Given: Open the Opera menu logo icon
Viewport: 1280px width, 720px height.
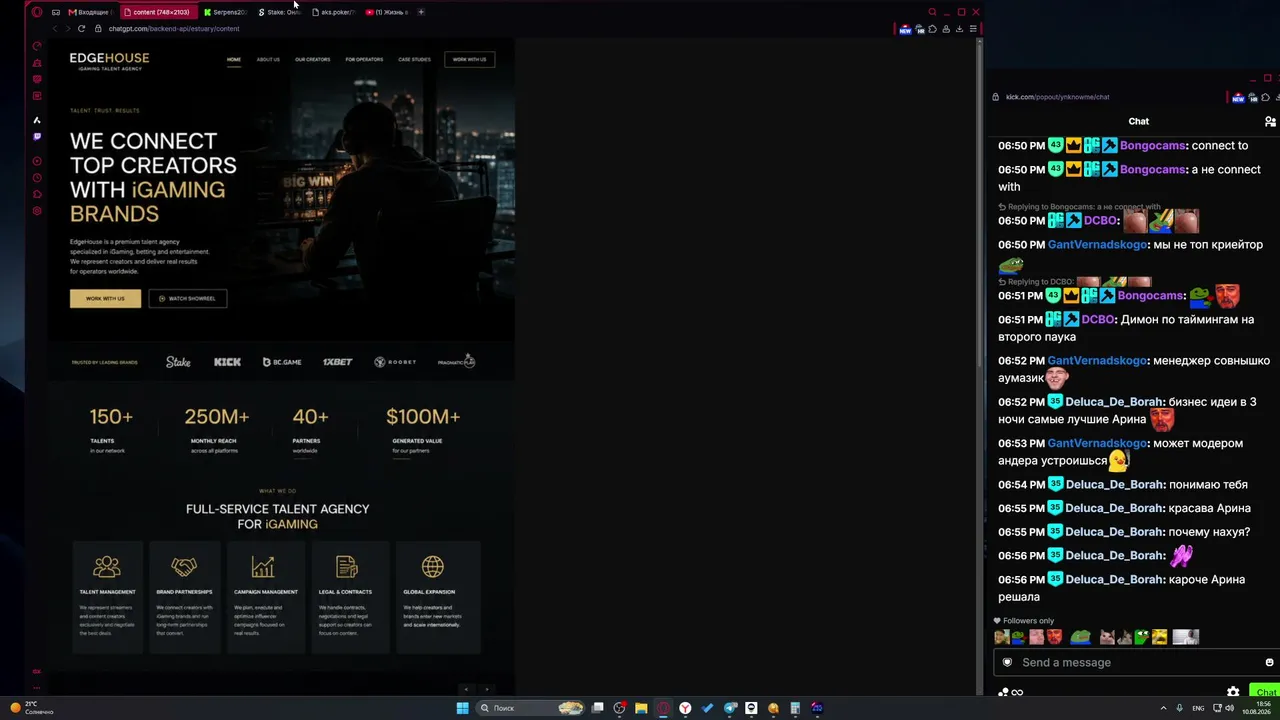Looking at the screenshot, I should click(x=37, y=12).
